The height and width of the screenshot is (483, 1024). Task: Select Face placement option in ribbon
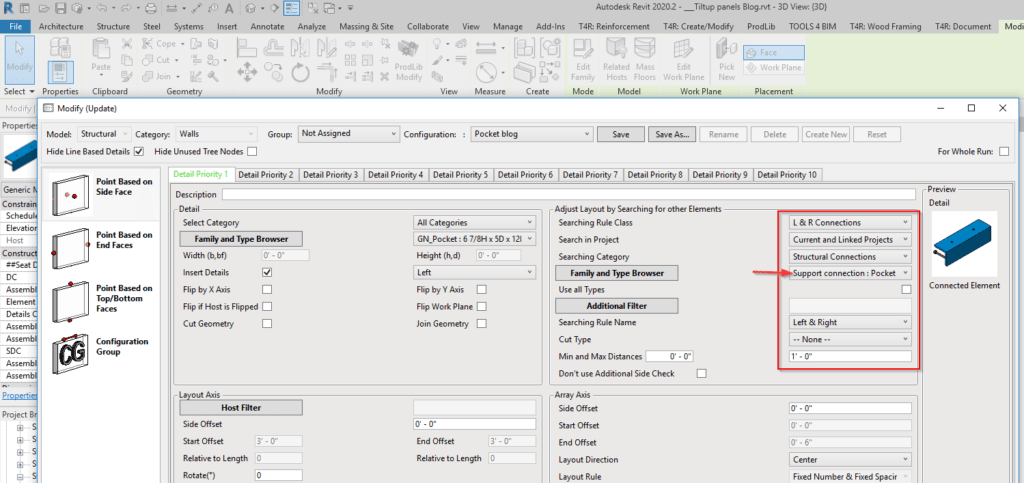[774, 53]
